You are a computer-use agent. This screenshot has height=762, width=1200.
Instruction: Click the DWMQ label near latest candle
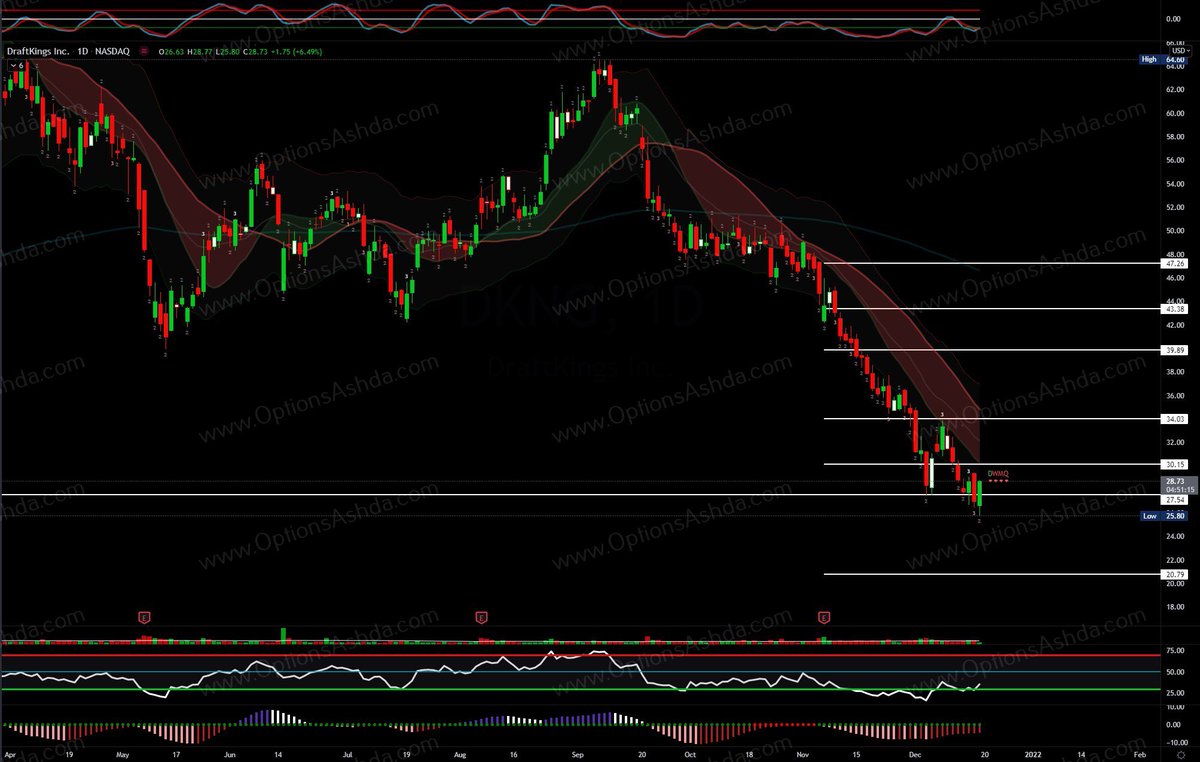click(x=998, y=473)
